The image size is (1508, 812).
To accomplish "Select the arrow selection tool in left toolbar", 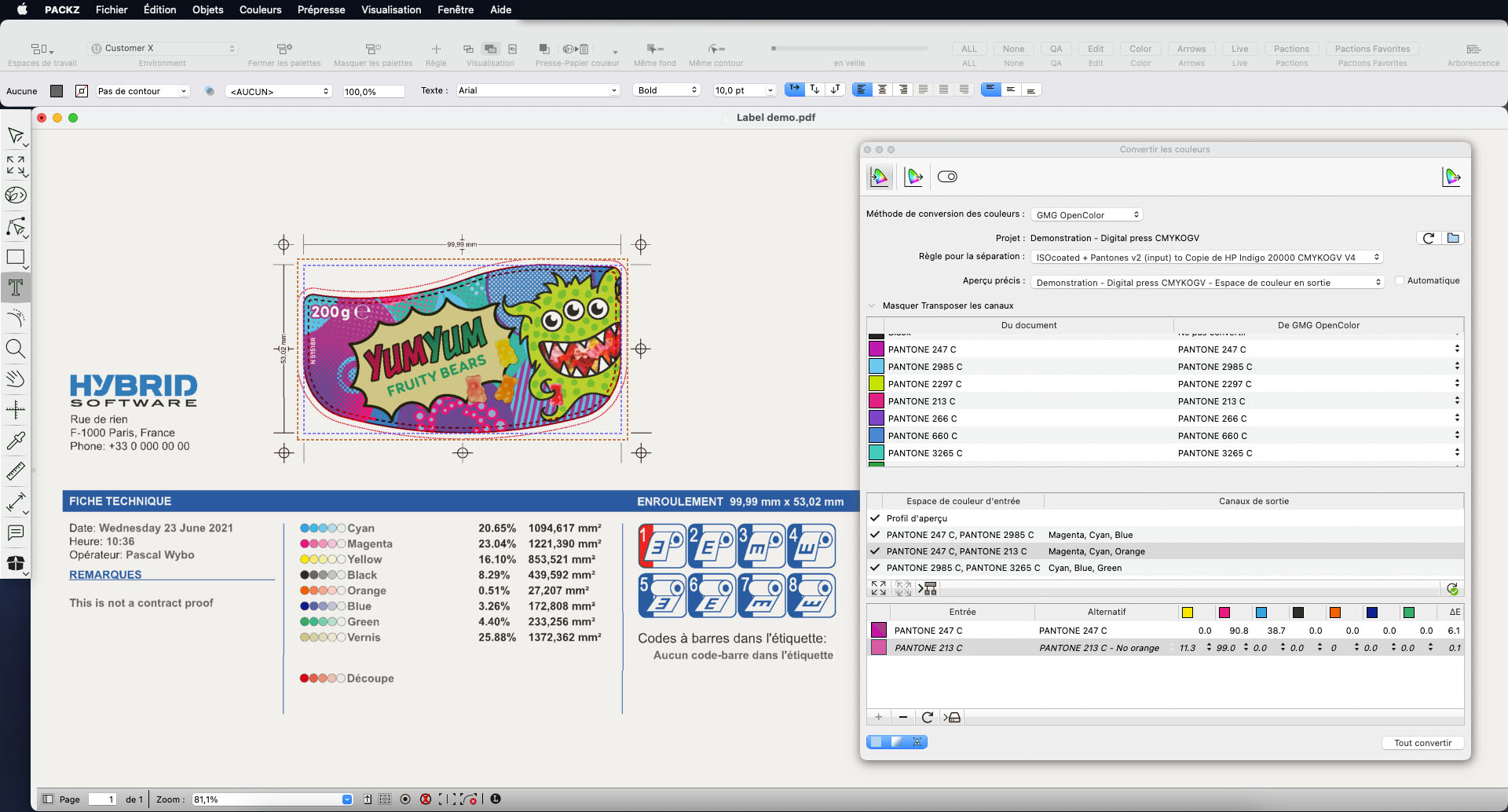I will point(15,136).
